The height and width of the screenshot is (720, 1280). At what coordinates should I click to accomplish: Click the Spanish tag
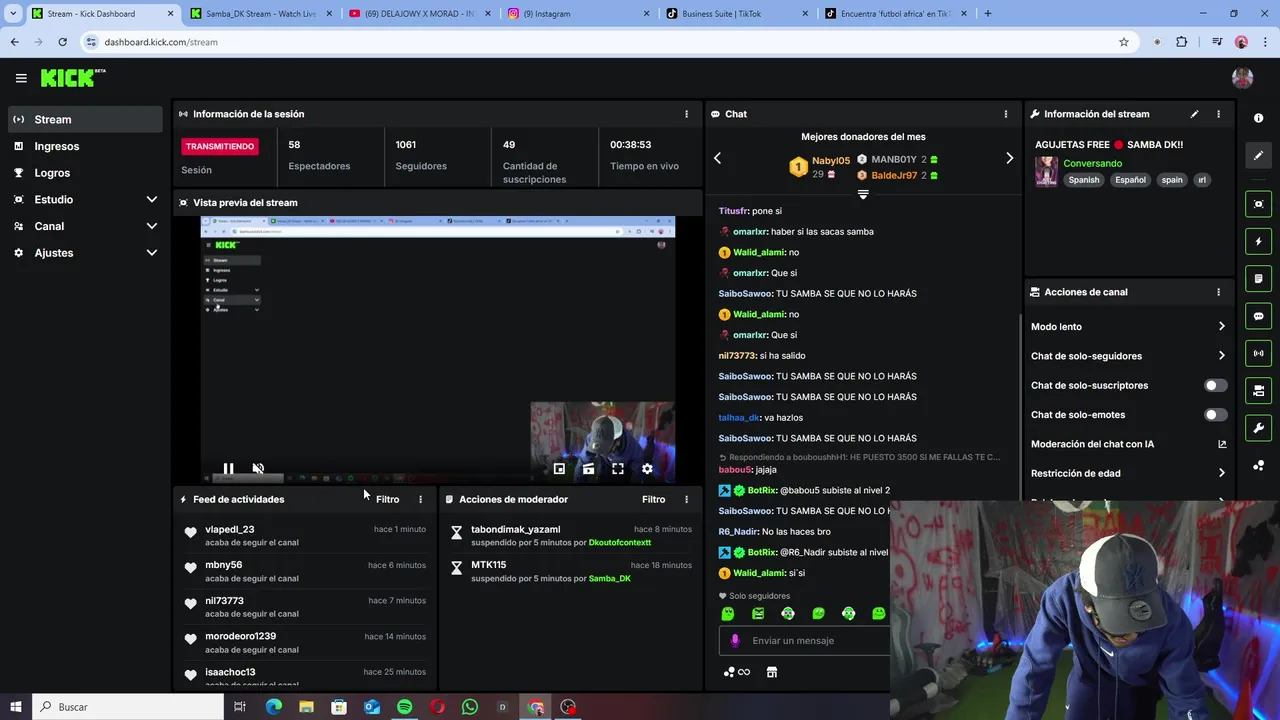coord(1083,180)
